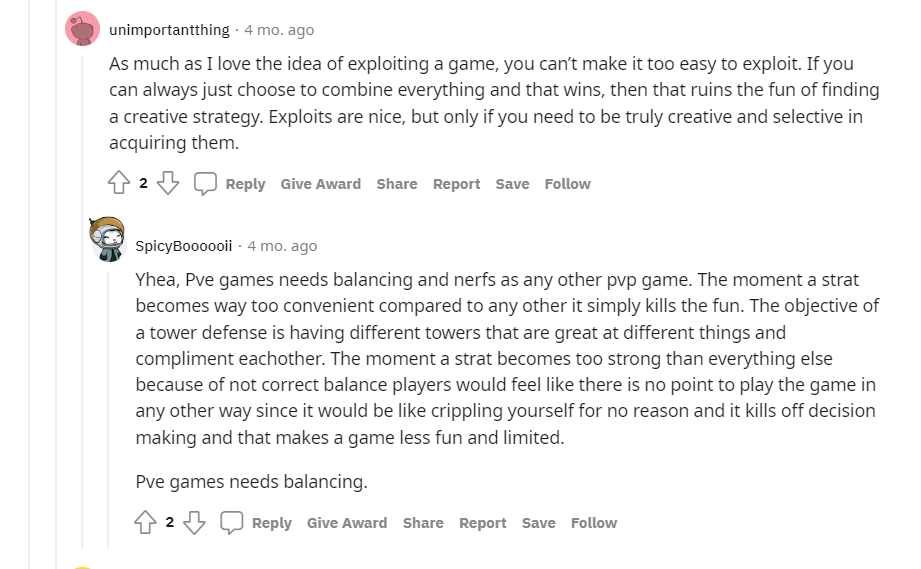Give Award to SpicyBoooooii's comment

[x=346, y=523]
